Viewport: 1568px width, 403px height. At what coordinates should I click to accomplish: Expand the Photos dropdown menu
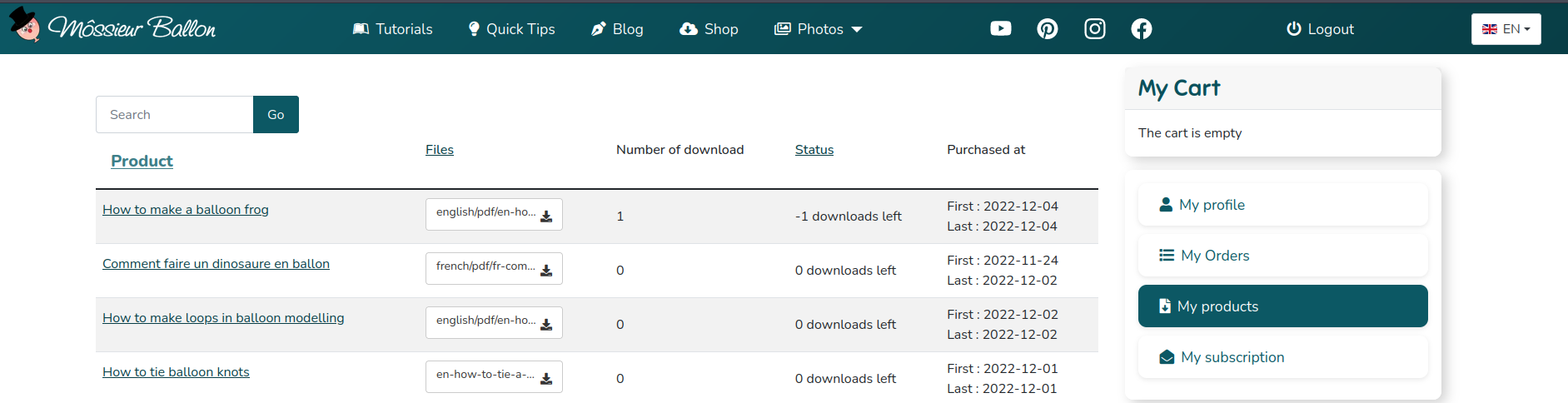pyautogui.click(x=819, y=29)
